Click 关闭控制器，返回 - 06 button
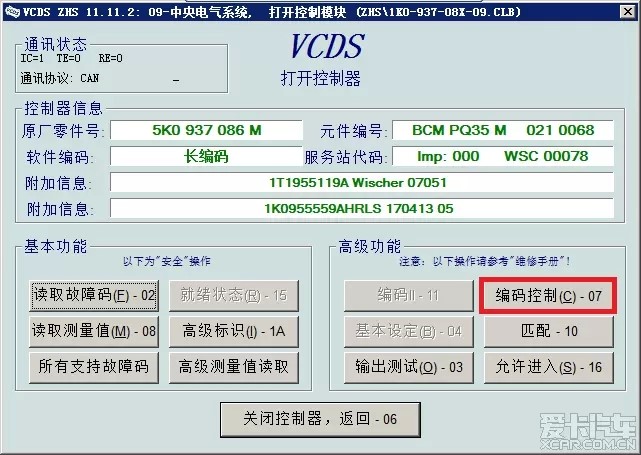This screenshot has width=641, height=455. (320, 419)
